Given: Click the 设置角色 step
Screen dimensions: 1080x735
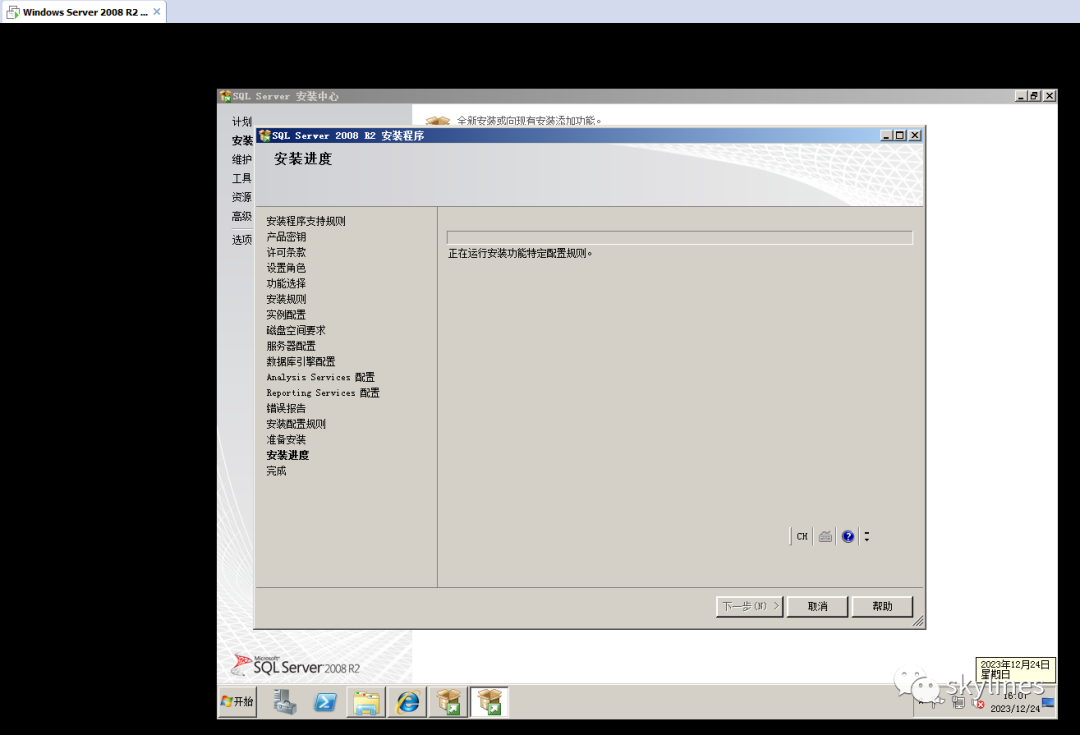Looking at the screenshot, I should 286,268.
